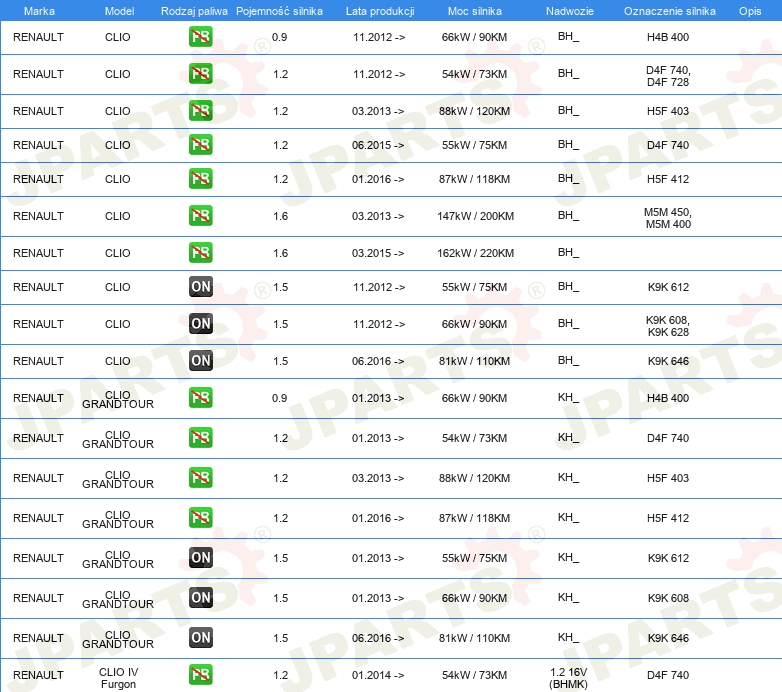Click petrol icon in Clio 88kW / 120KM BH_ row

[200, 111]
